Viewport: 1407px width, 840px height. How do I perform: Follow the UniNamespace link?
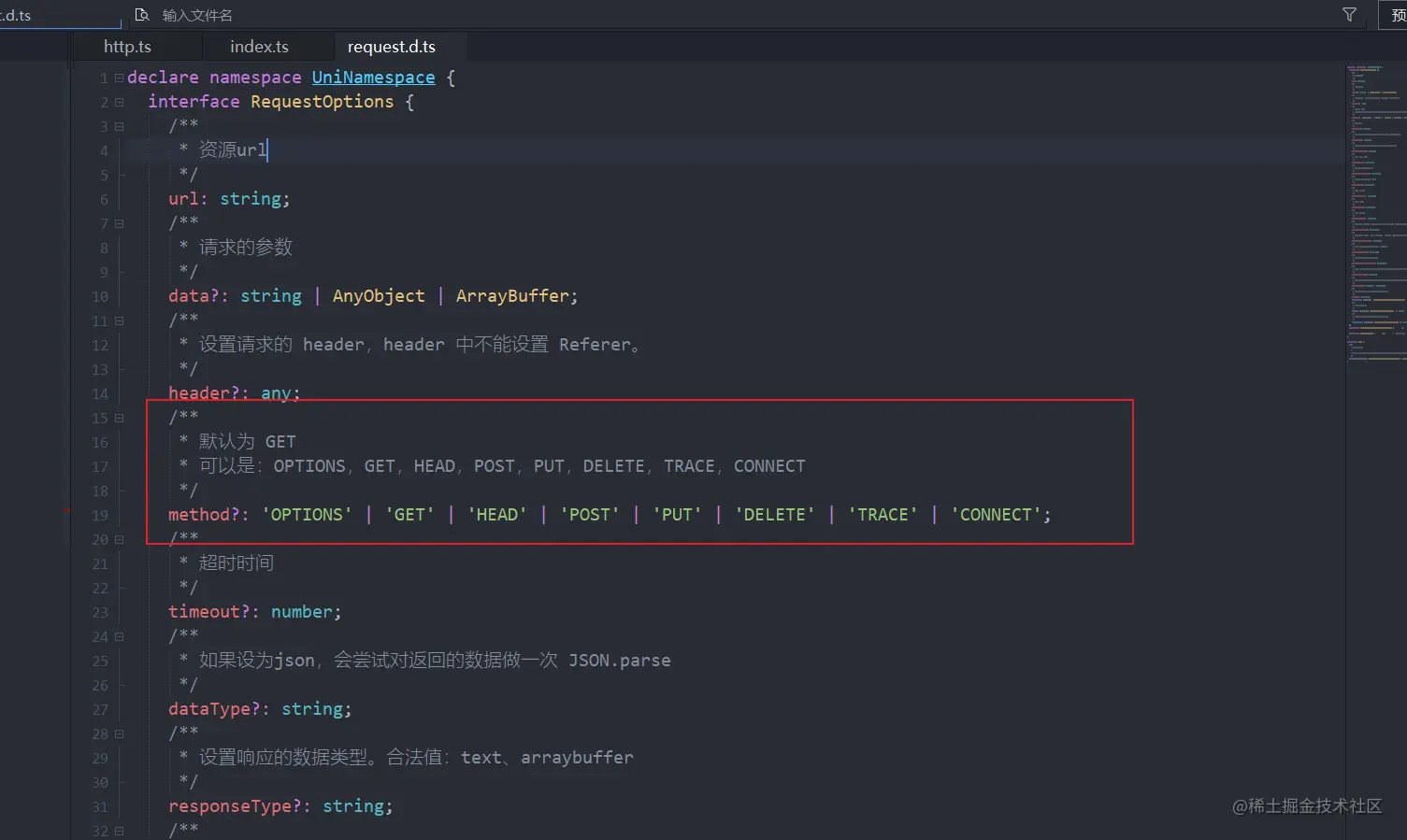pos(373,78)
